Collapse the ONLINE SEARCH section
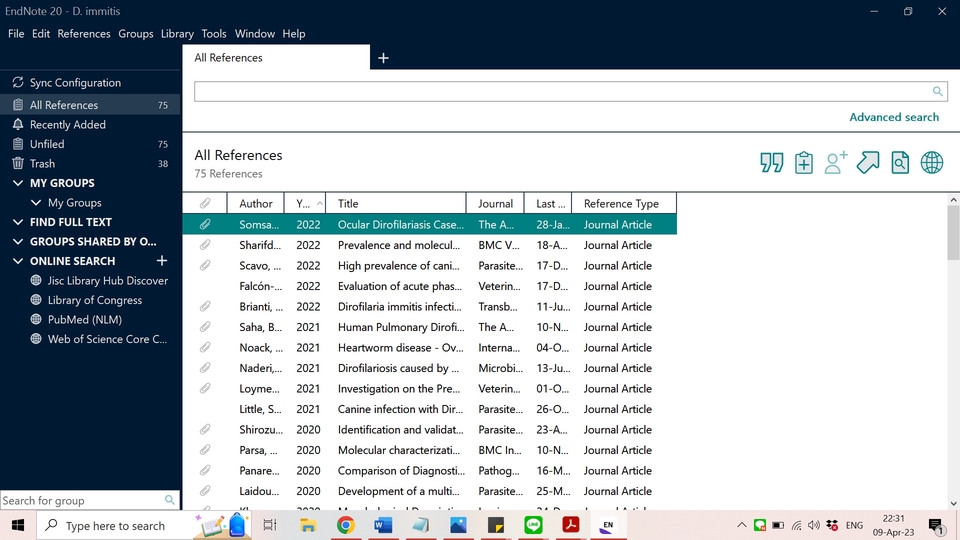The height and width of the screenshot is (540, 960). click(x=18, y=261)
